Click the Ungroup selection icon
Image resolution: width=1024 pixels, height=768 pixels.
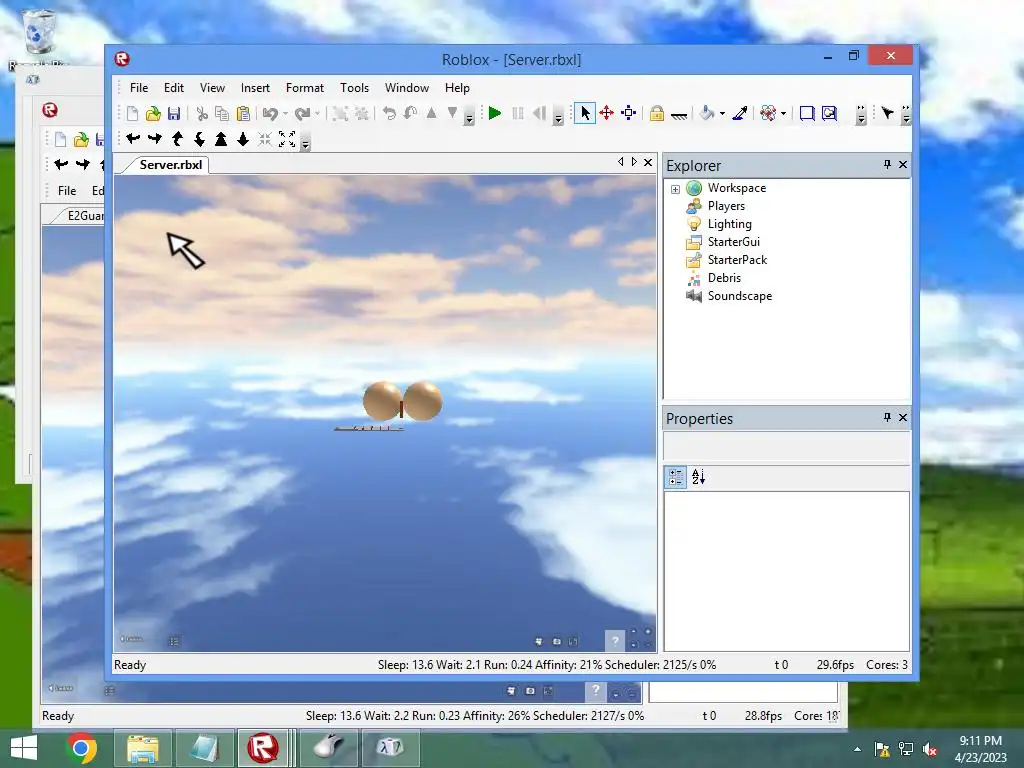(361, 114)
